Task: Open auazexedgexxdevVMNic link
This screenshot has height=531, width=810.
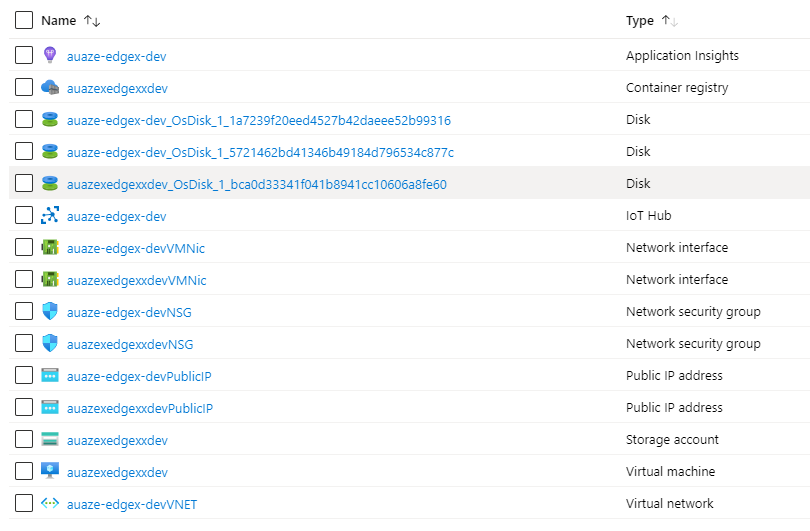Action: tap(137, 280)
